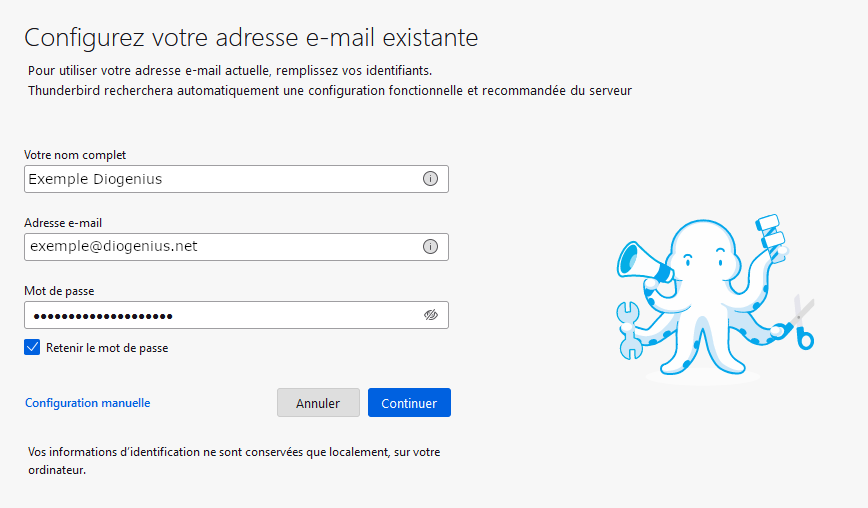Uncheck the Retenir le mot de passe checkbox
The image size is (868, 508).
pos(32,348)
